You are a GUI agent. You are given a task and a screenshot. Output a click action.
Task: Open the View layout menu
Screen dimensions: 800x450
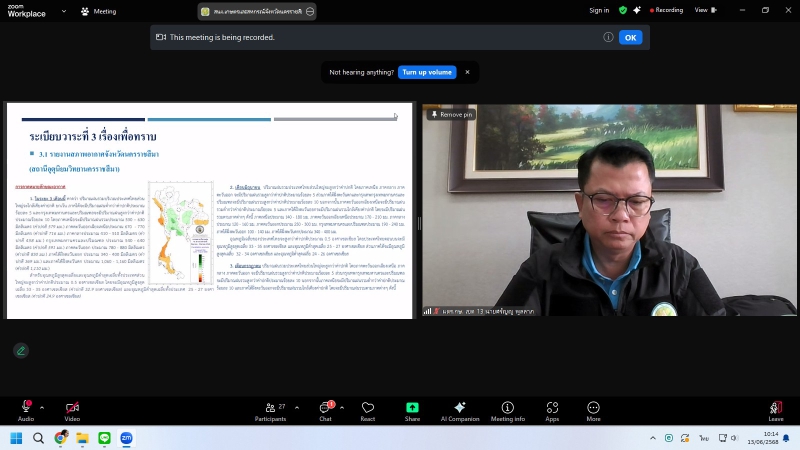point(704,10)
